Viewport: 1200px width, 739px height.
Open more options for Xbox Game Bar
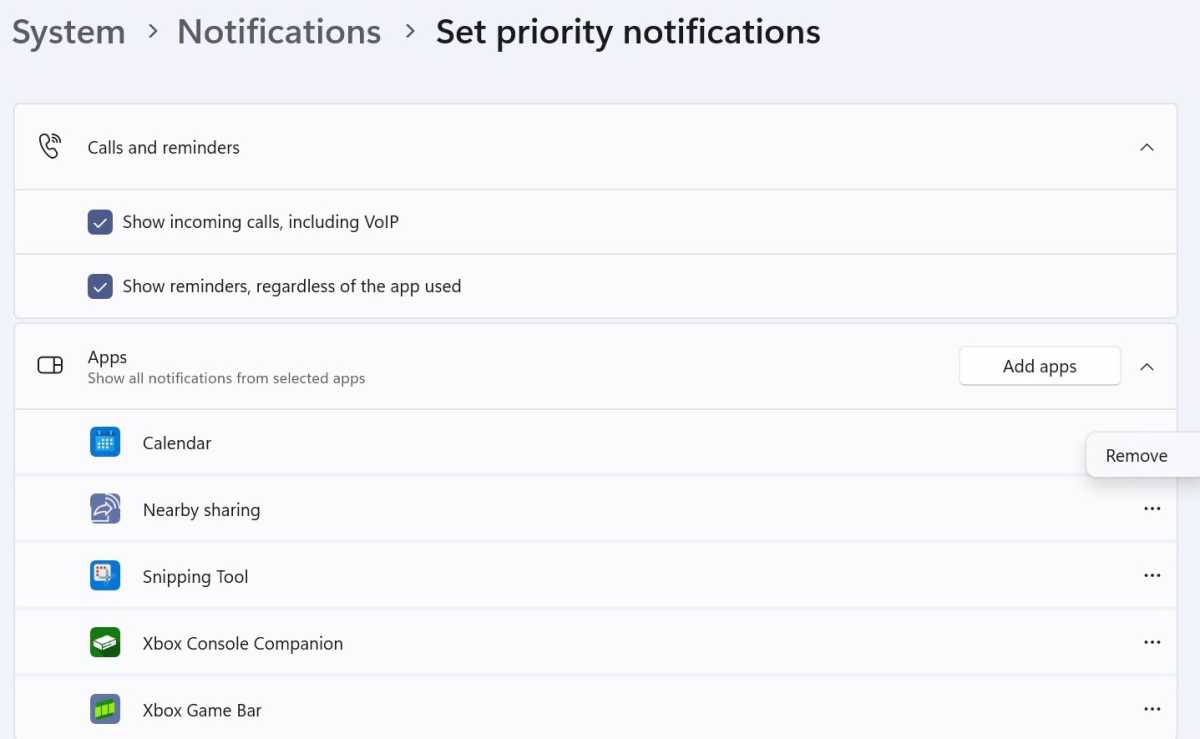point(1152,710)
